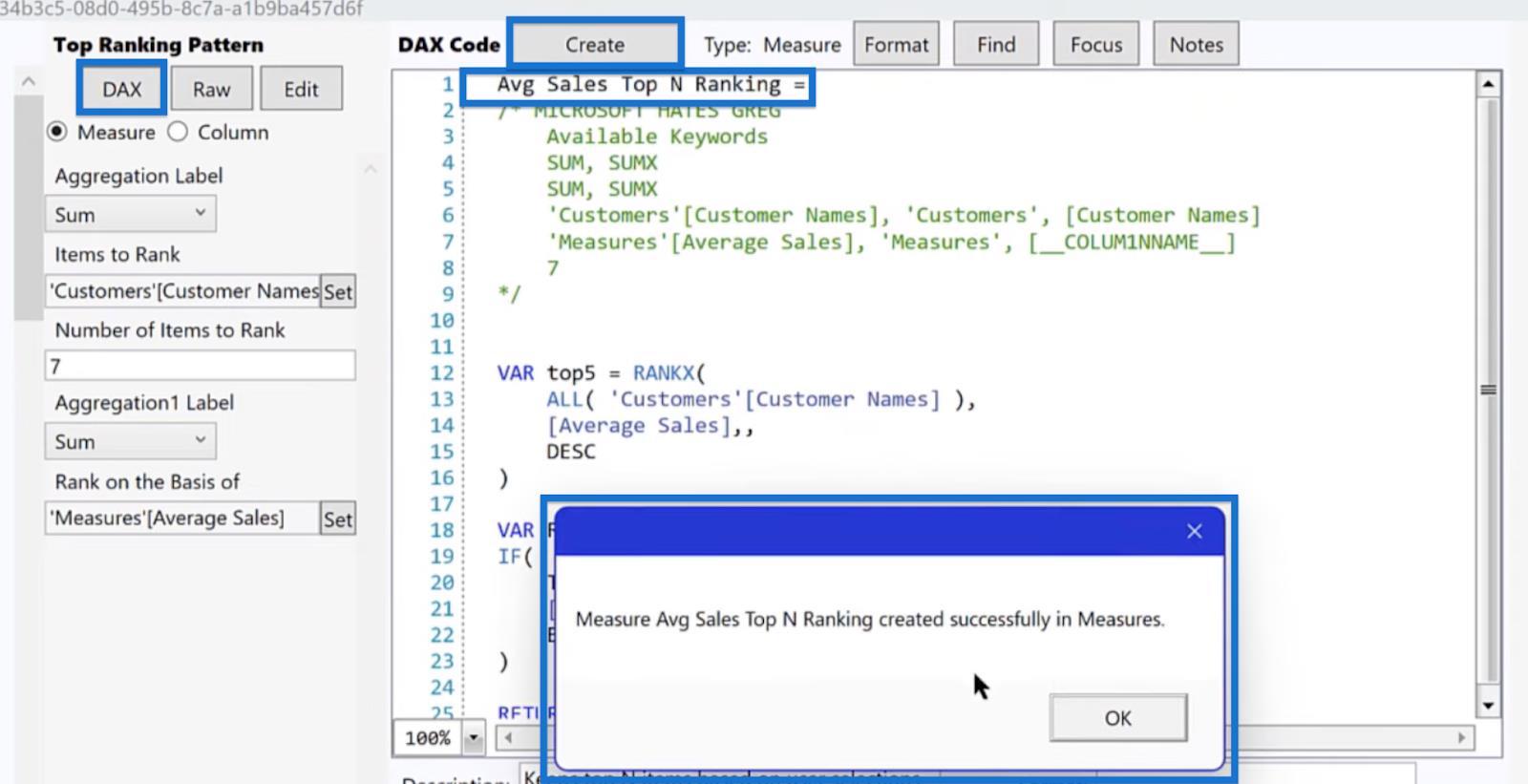Select the Column radio button
This screenshot has width=1528, height=784.
pos(178,132)
